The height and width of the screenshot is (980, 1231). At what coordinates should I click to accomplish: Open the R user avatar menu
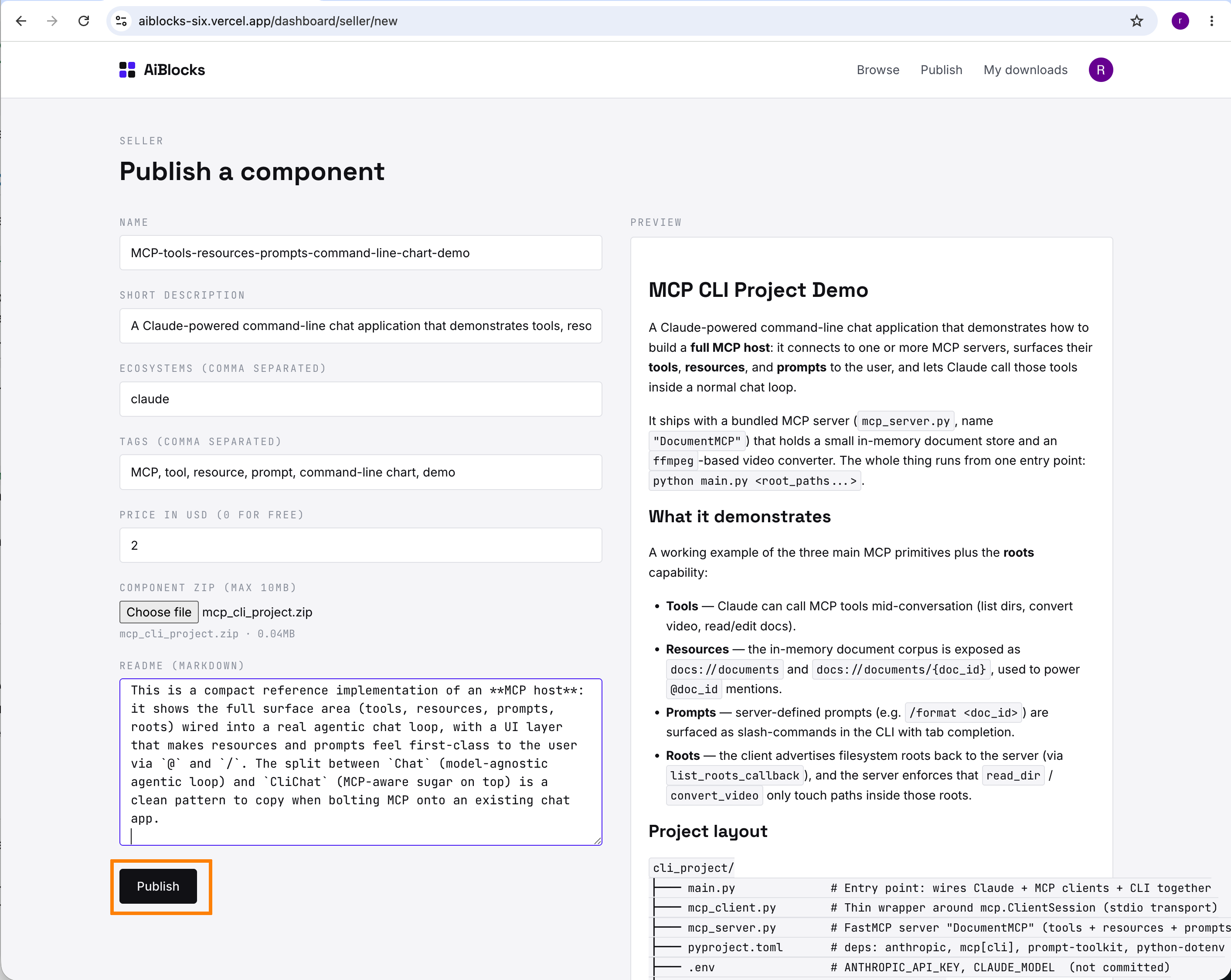point(1100,70)
